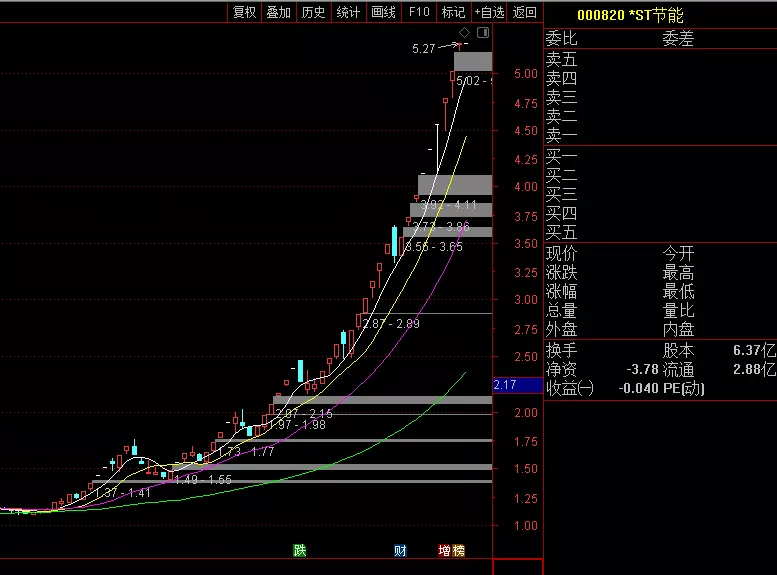The image size is (777, 575).
Task: Click the stock title 000820 *ST节能
Action: tap(630, 15)
